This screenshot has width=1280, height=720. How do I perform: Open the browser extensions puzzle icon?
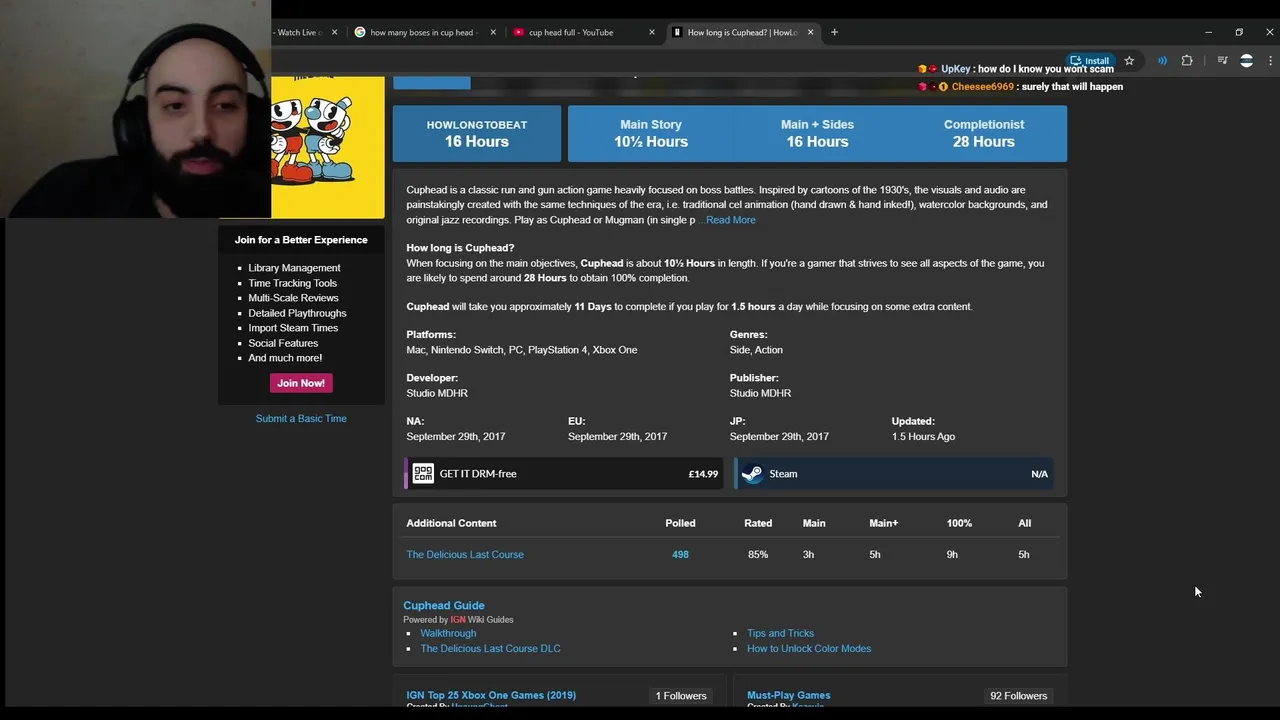tap(1187, 61)
